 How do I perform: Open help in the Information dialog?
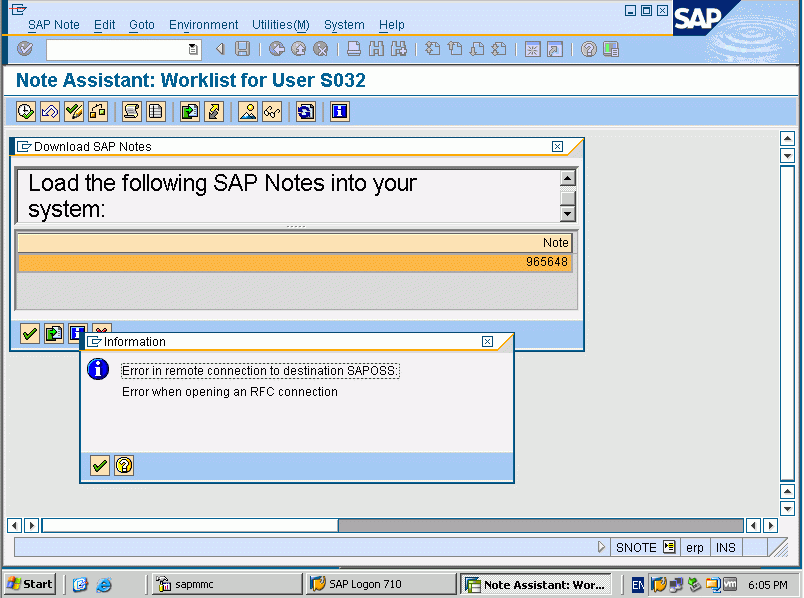(124, 465)
